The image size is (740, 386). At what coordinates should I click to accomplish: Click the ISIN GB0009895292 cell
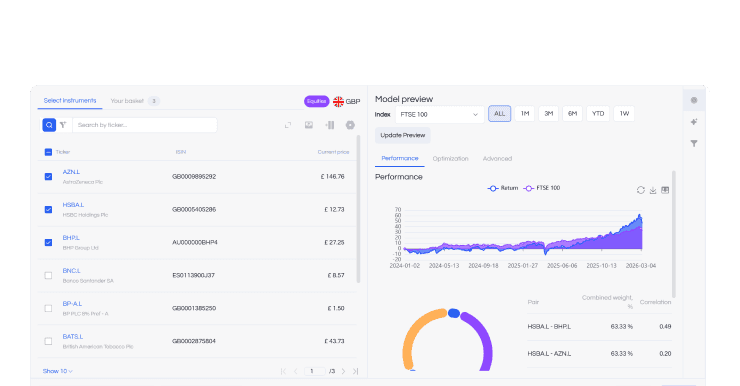pyautogui.click(x=194, y=176)
